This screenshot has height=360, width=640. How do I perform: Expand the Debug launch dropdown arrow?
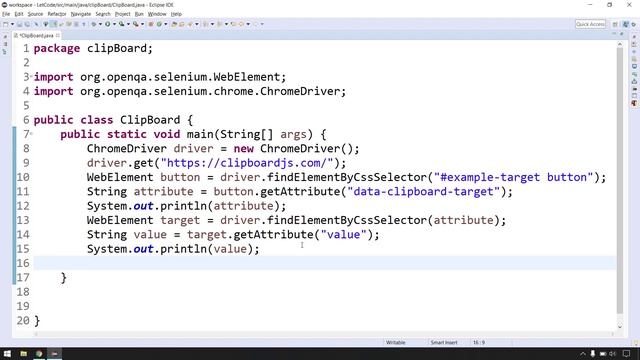tap(100, 24)
